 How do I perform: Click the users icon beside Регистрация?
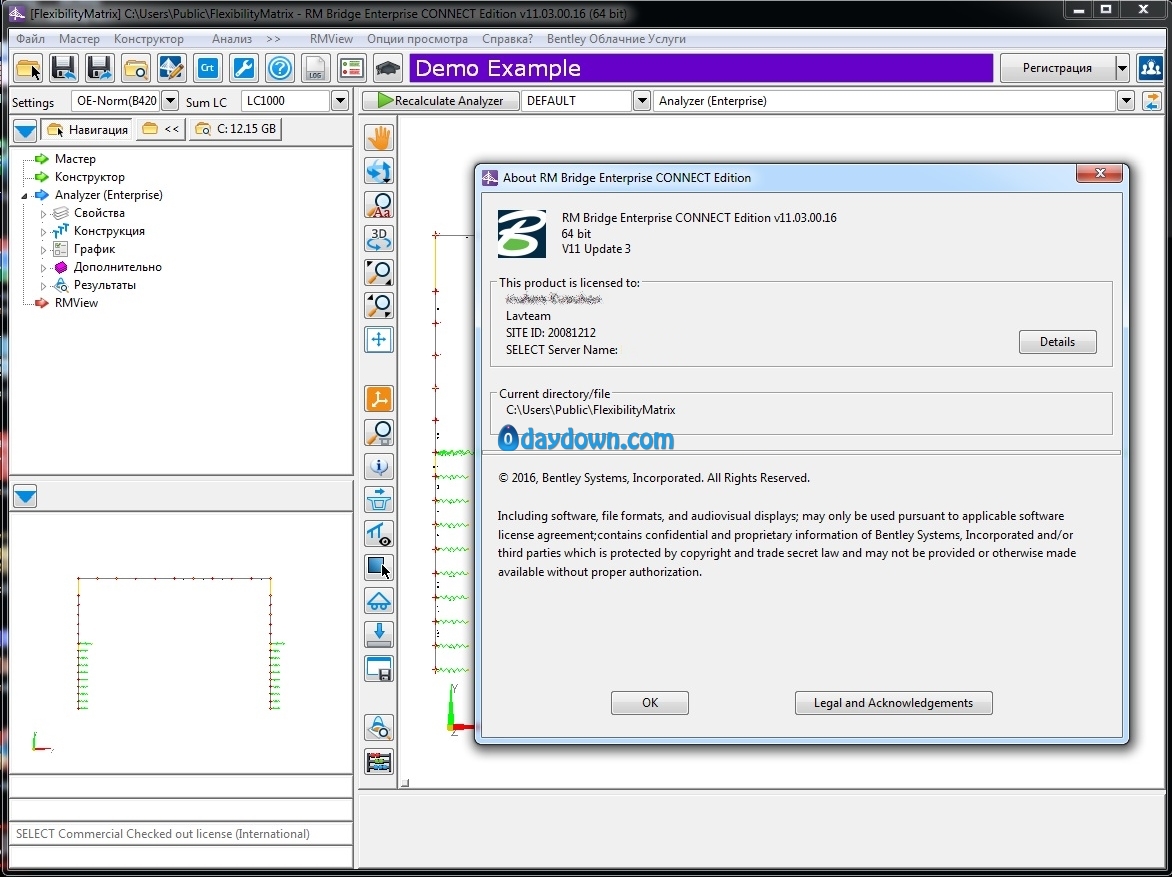point(1150,68)
